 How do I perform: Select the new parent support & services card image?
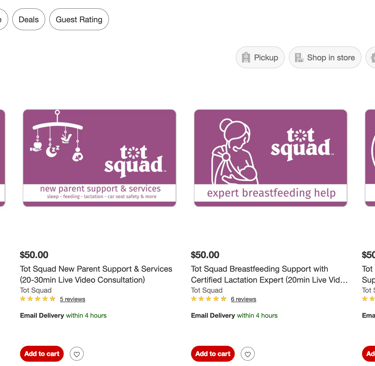100,158
